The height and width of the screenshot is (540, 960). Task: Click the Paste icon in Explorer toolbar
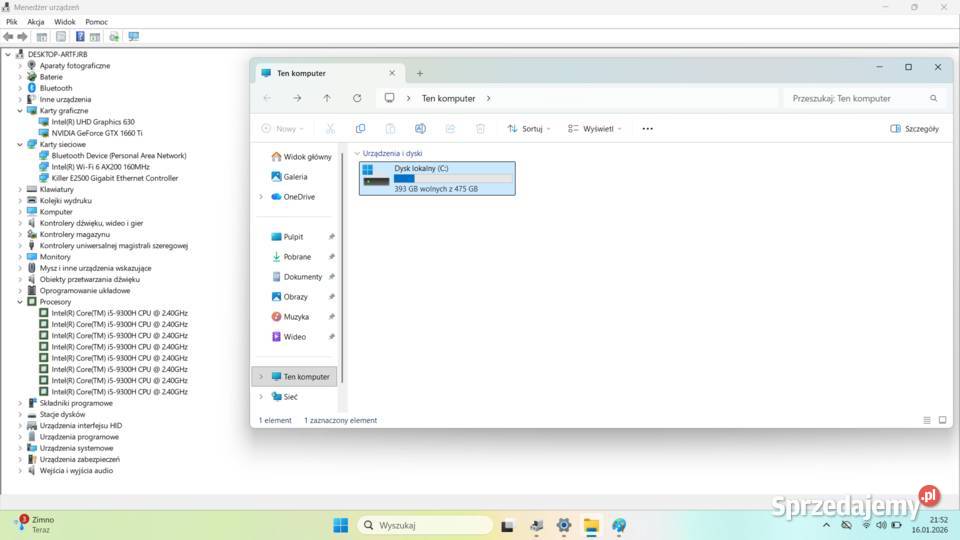coord(390,129)
